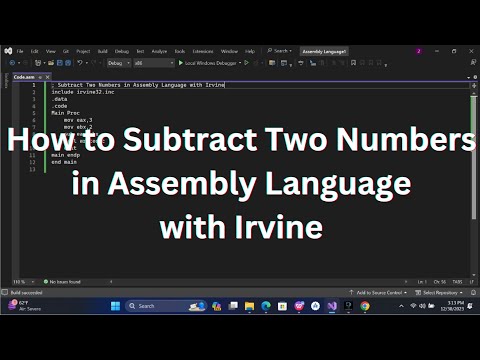Click the Search box in title bar
The width and height of the screenshot is (480, 360).
tap(279, 51)
